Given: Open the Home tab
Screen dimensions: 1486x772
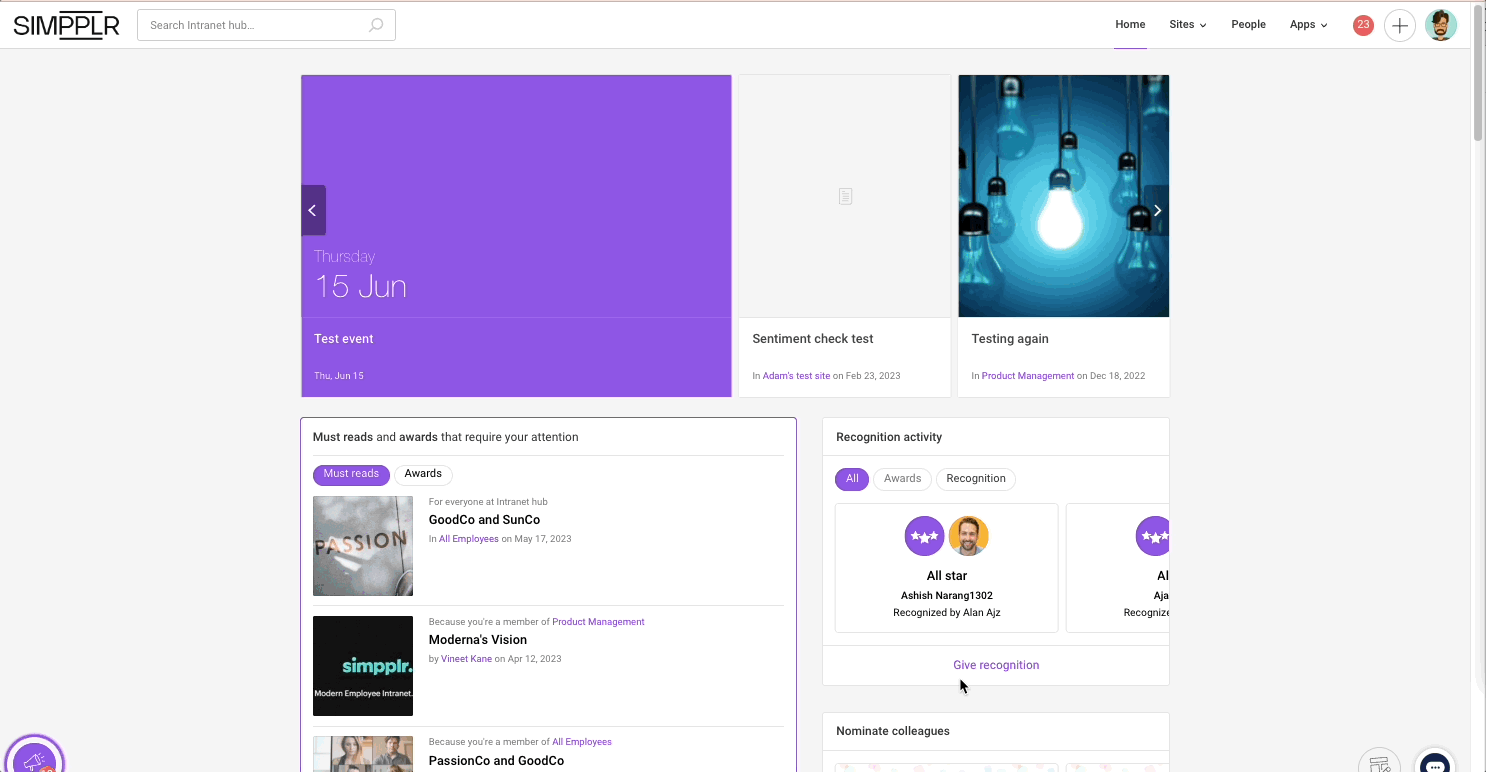Looking at the screenshot, I should pos(1130,25).
